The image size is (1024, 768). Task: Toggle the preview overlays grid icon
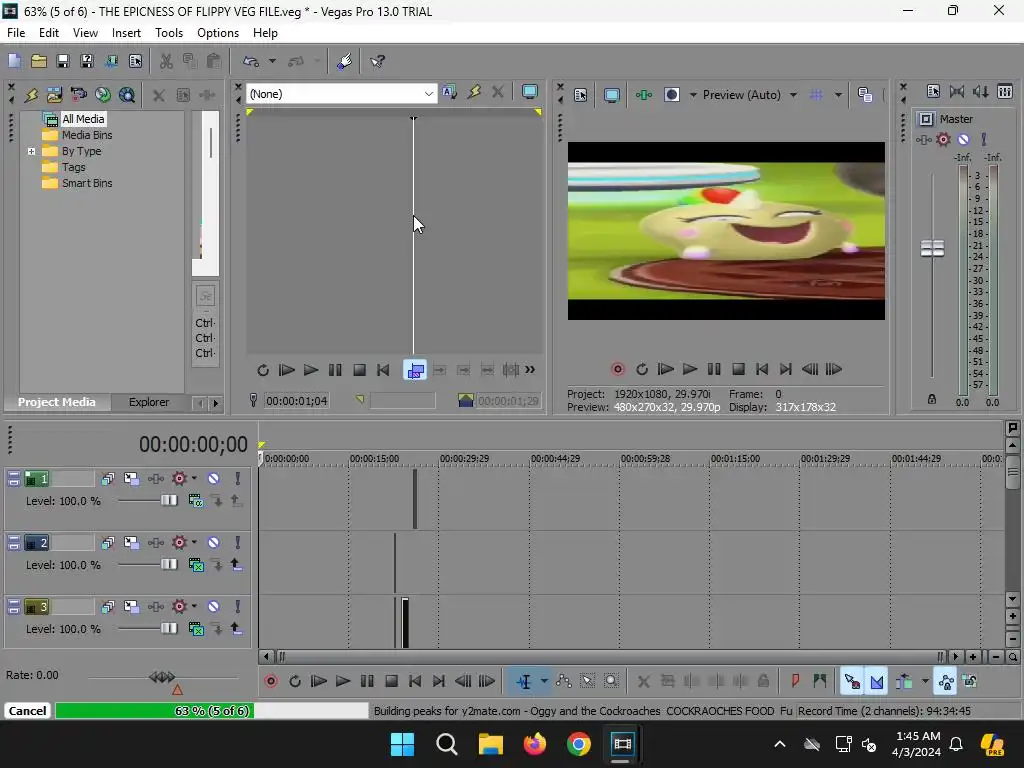coord(816,95)
